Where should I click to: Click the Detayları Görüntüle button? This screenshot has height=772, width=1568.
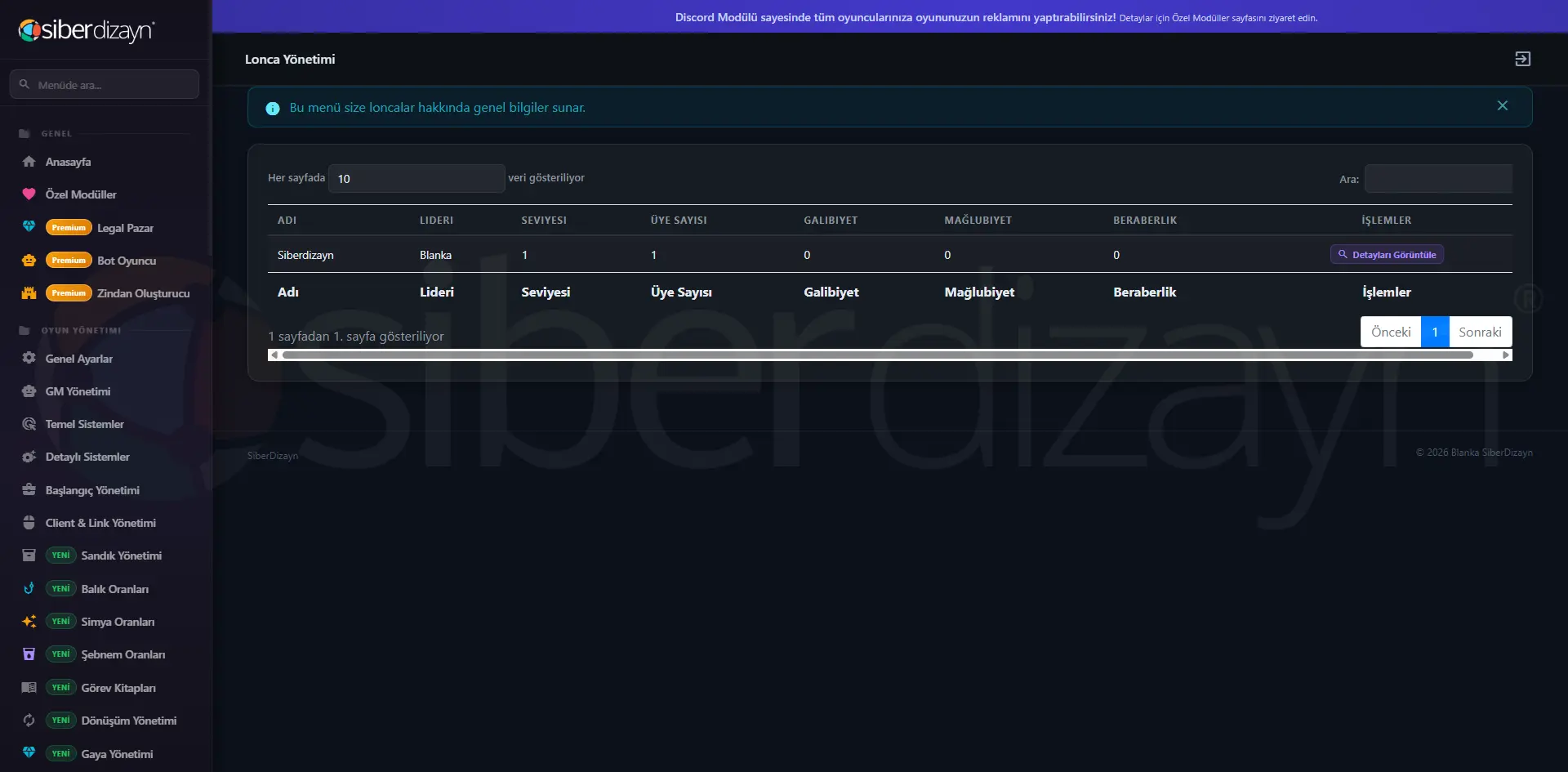point(1387,255)
